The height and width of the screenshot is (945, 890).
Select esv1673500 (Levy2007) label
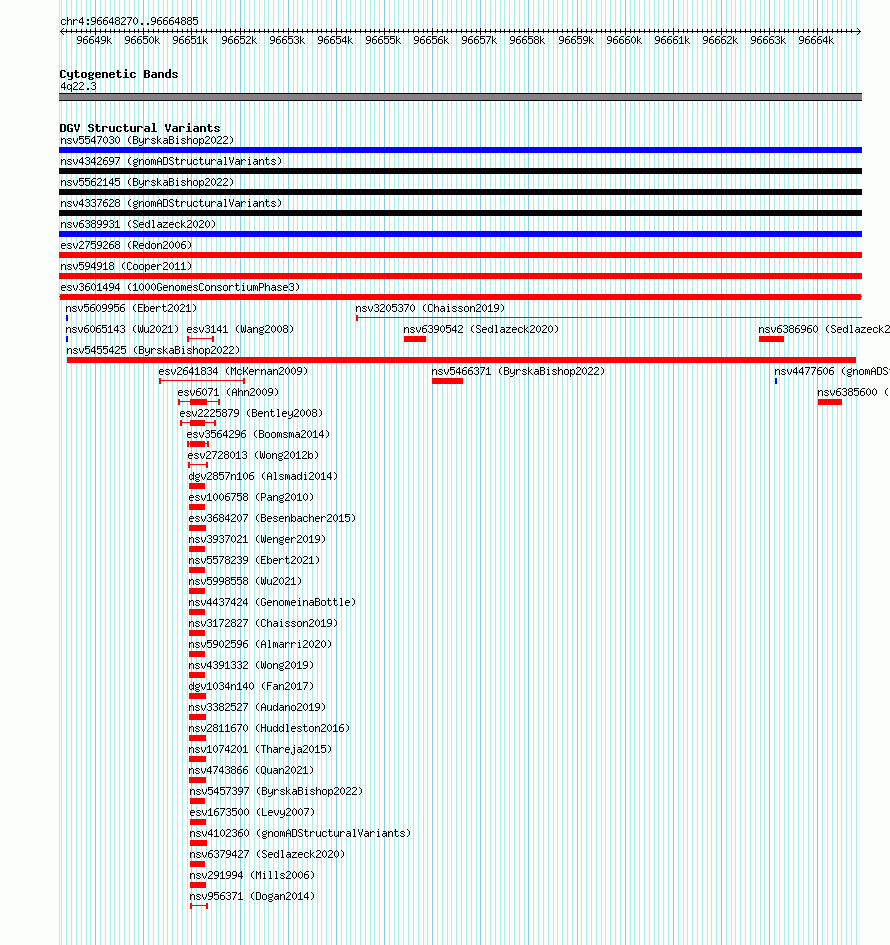[x=252, y=812]
